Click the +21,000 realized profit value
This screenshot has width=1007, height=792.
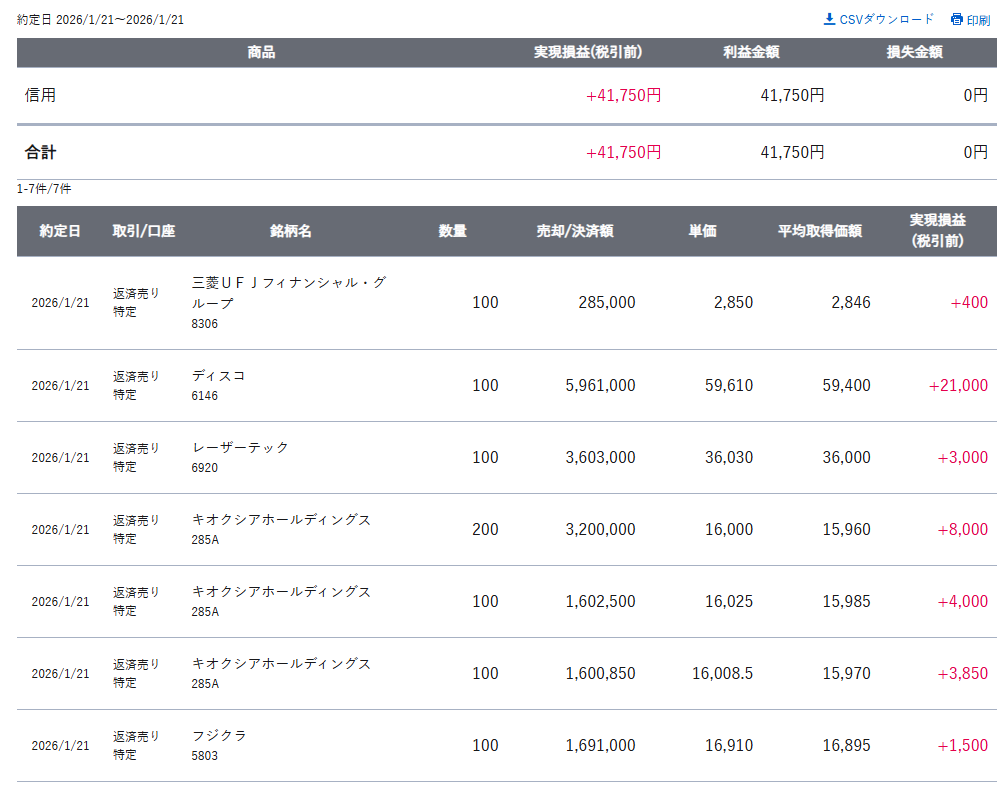[957, 385]
